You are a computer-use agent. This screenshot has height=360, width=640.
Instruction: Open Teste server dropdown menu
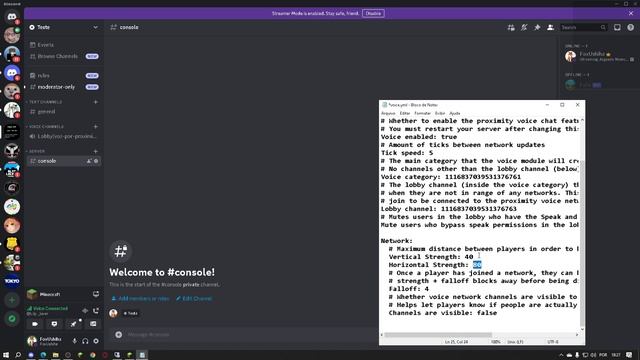click(64, 27)
